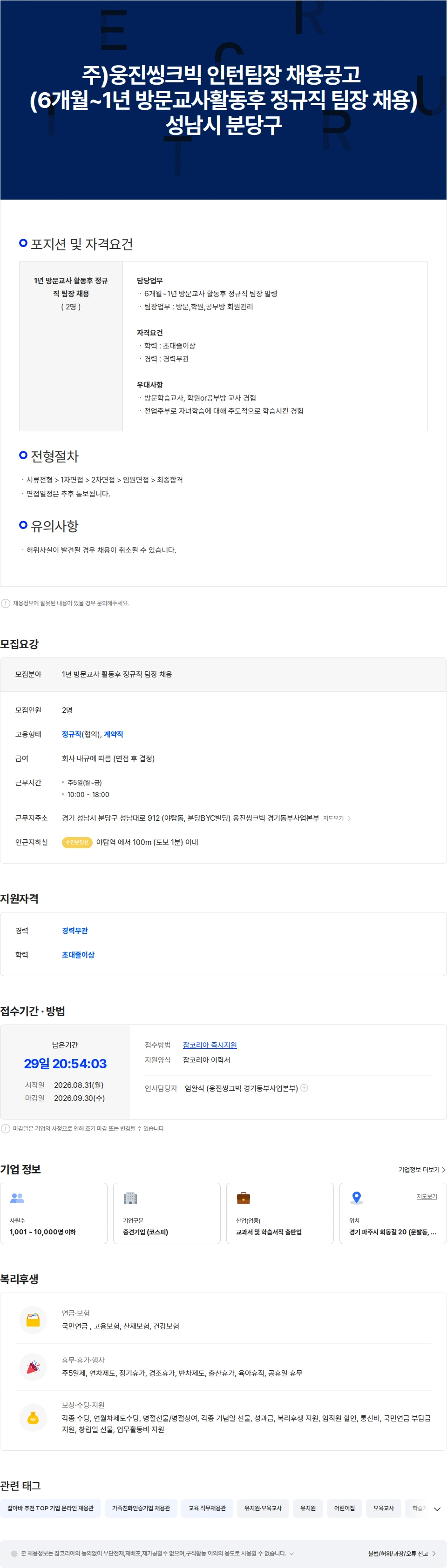
Task: Click 불법/허위/과장/오류 신고 report link
Action: click(x=402, y=1554)
